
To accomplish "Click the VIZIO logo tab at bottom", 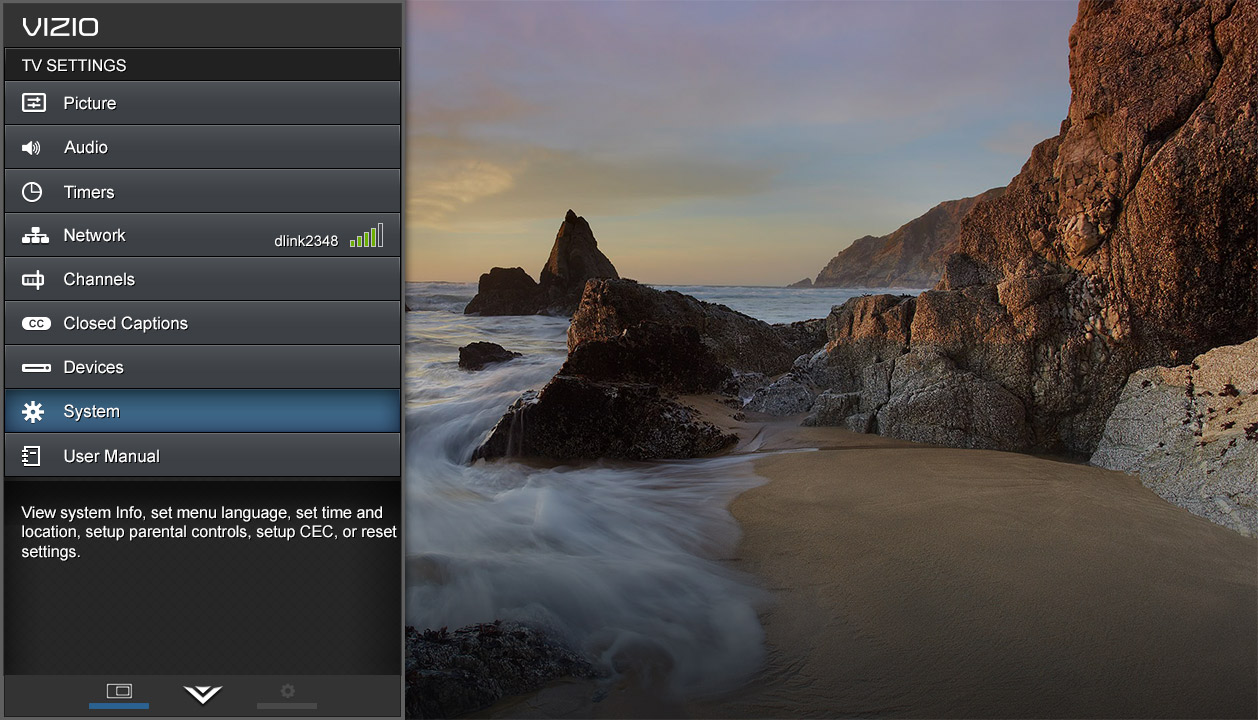I will coord(202,692).
